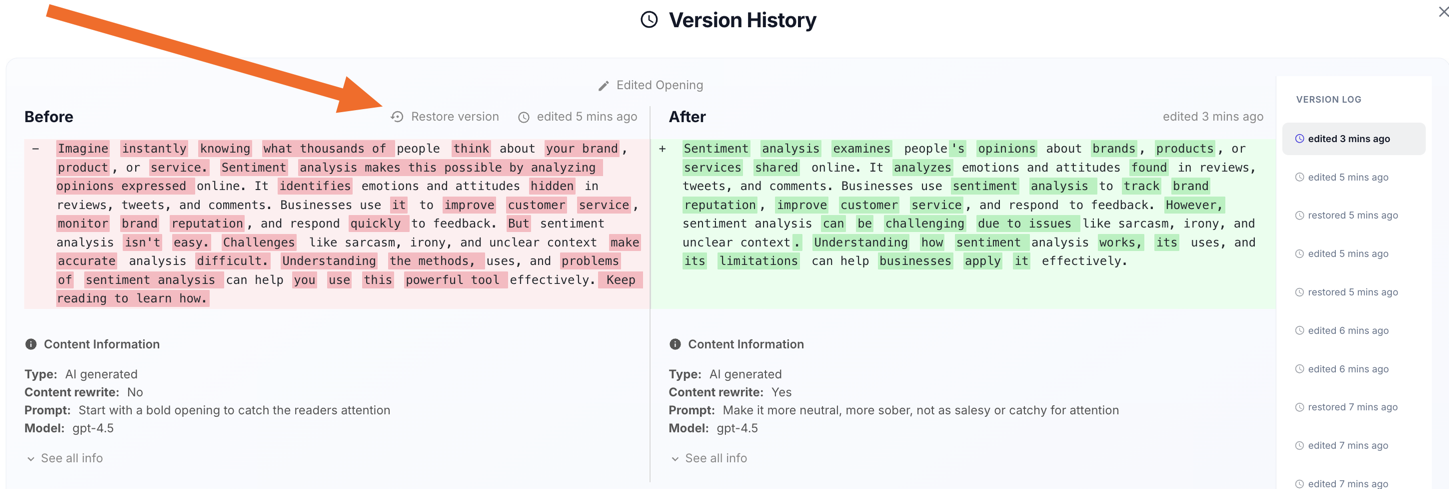1449x489 pixels.
Task: Click Content rewrite: No in Before panel
Action: tap(84, 392)
